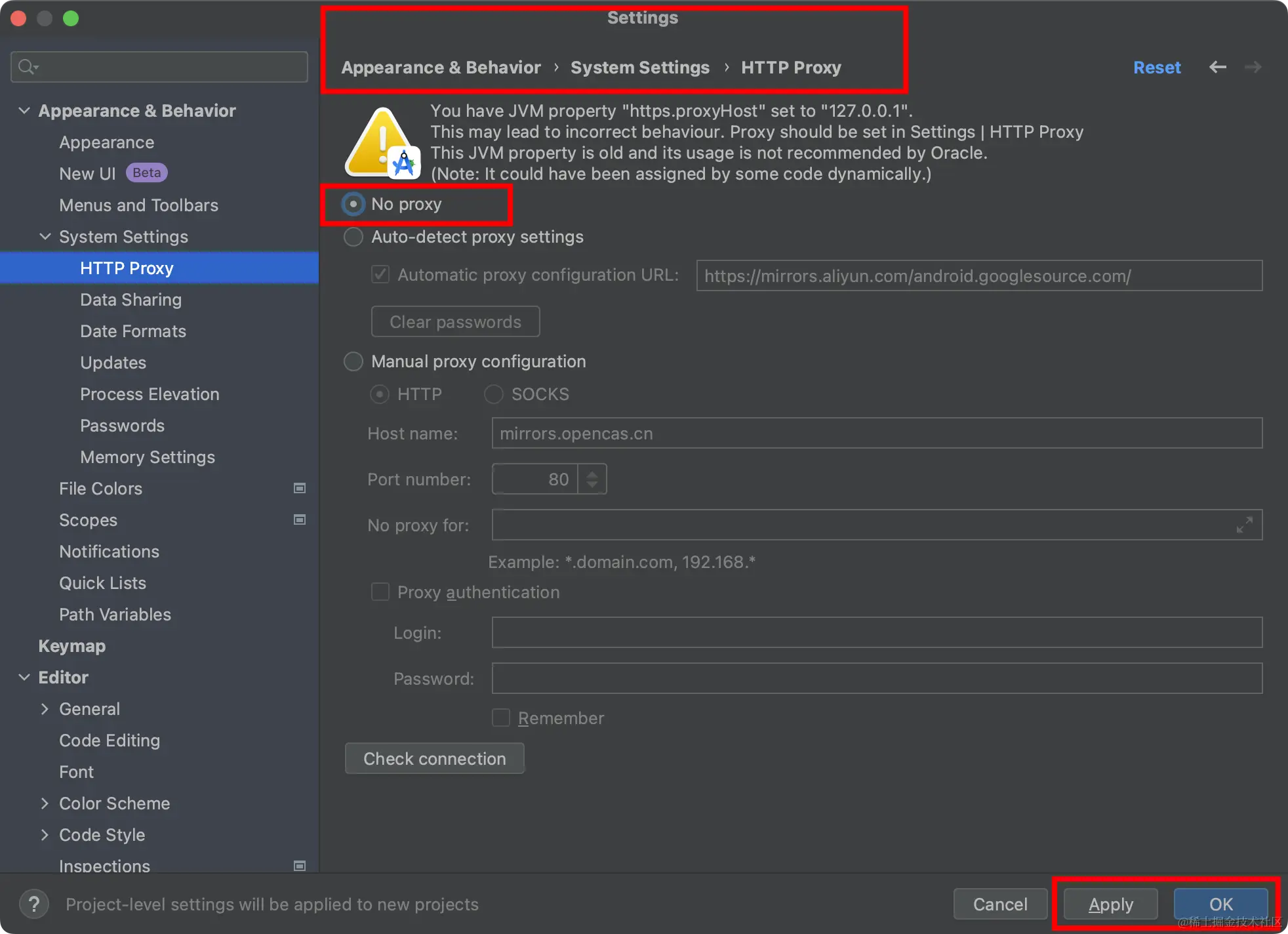The height and width of the screenshot is (934, 1288).
Task: Select Auto-detect proxy settings radio button
Action: pos(353,237)
